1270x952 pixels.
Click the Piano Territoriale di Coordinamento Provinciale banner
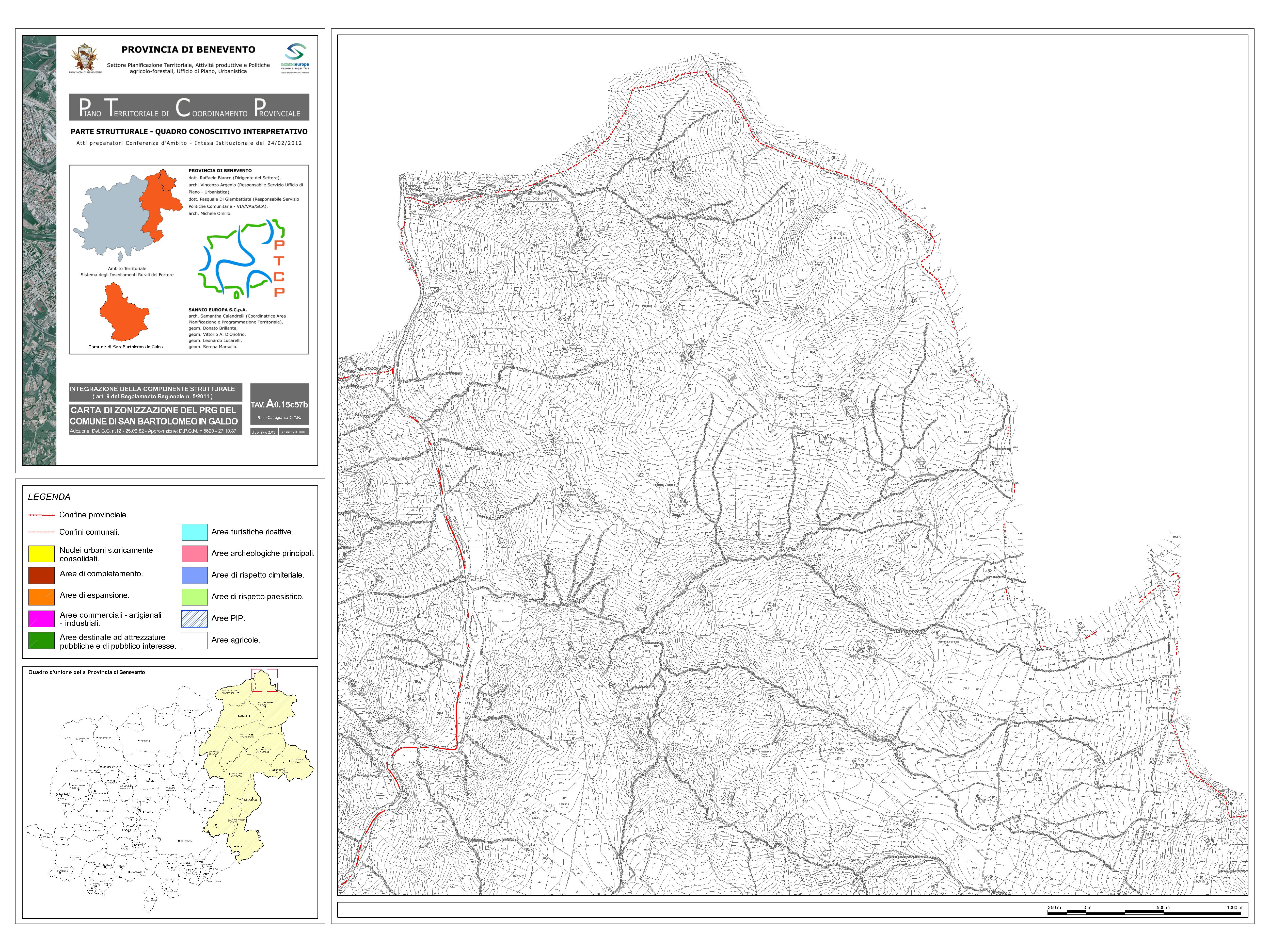[189, 107]
